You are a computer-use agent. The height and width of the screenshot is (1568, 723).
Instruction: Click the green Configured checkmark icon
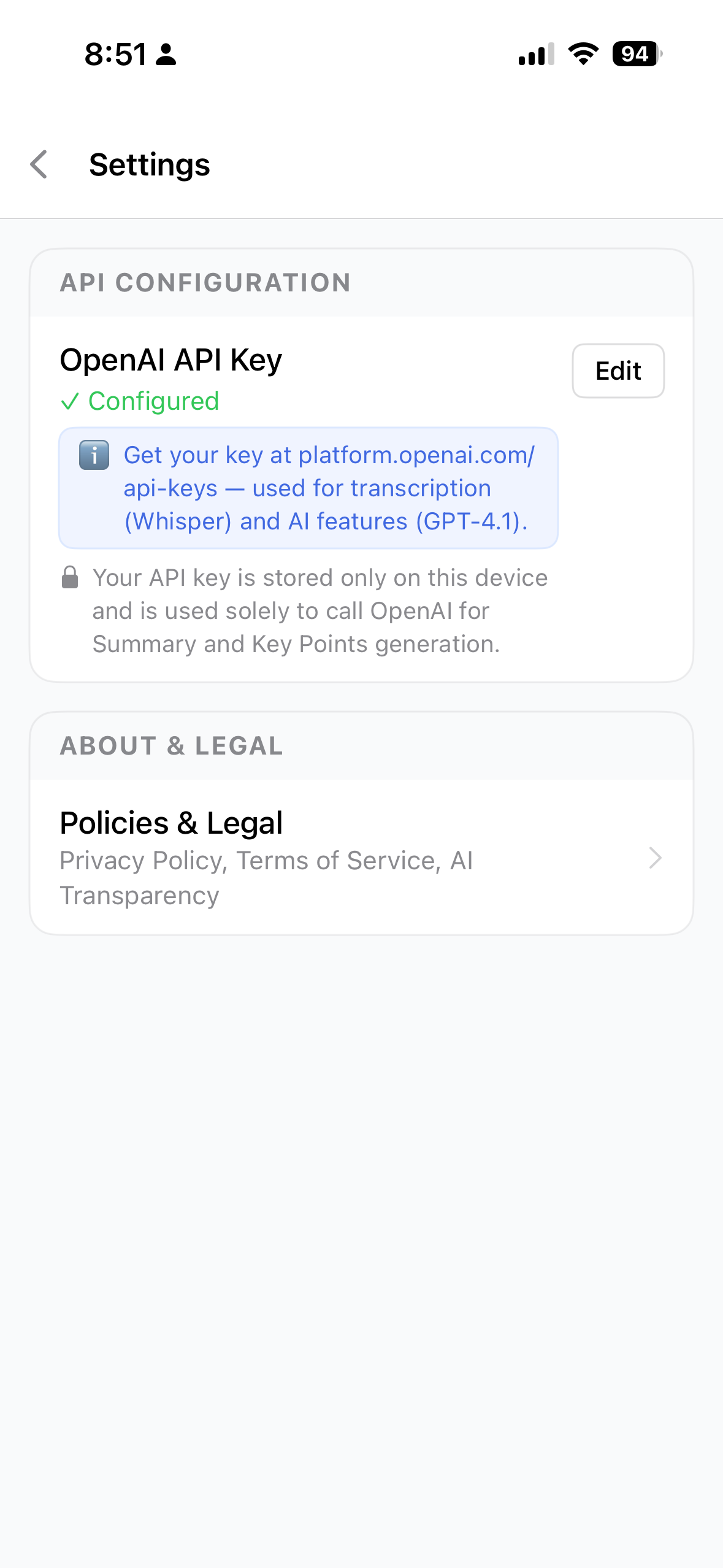[x=70, y=402]
